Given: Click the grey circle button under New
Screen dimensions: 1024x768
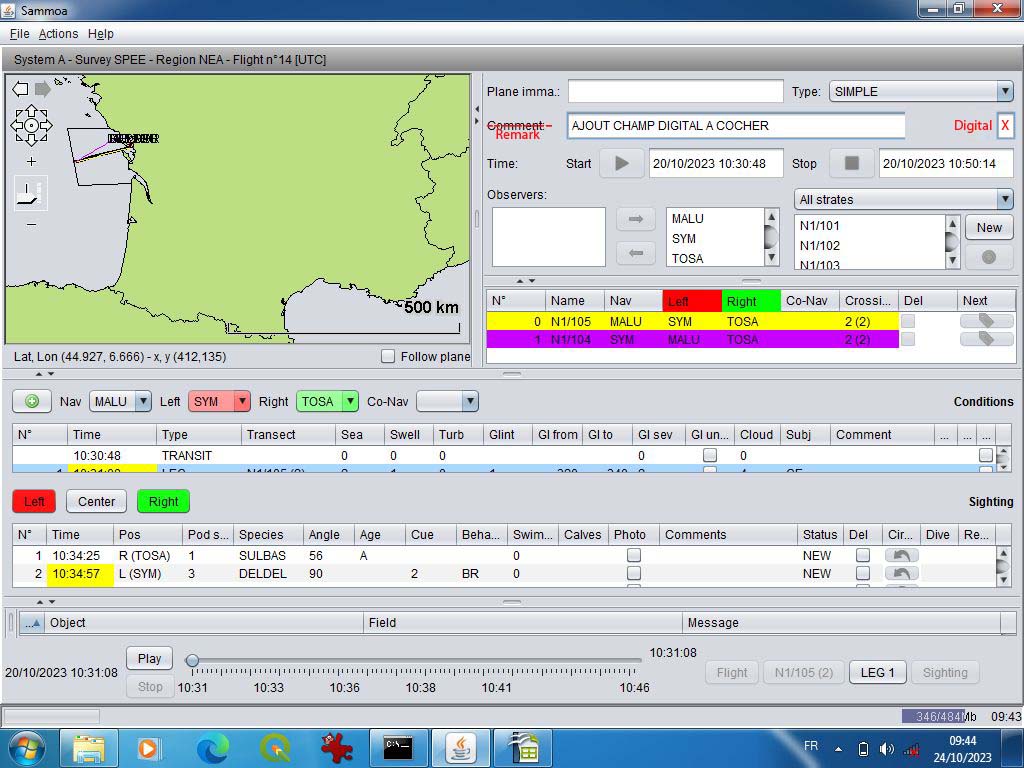Looking at the screenshot, I should [x=989, y=257].
